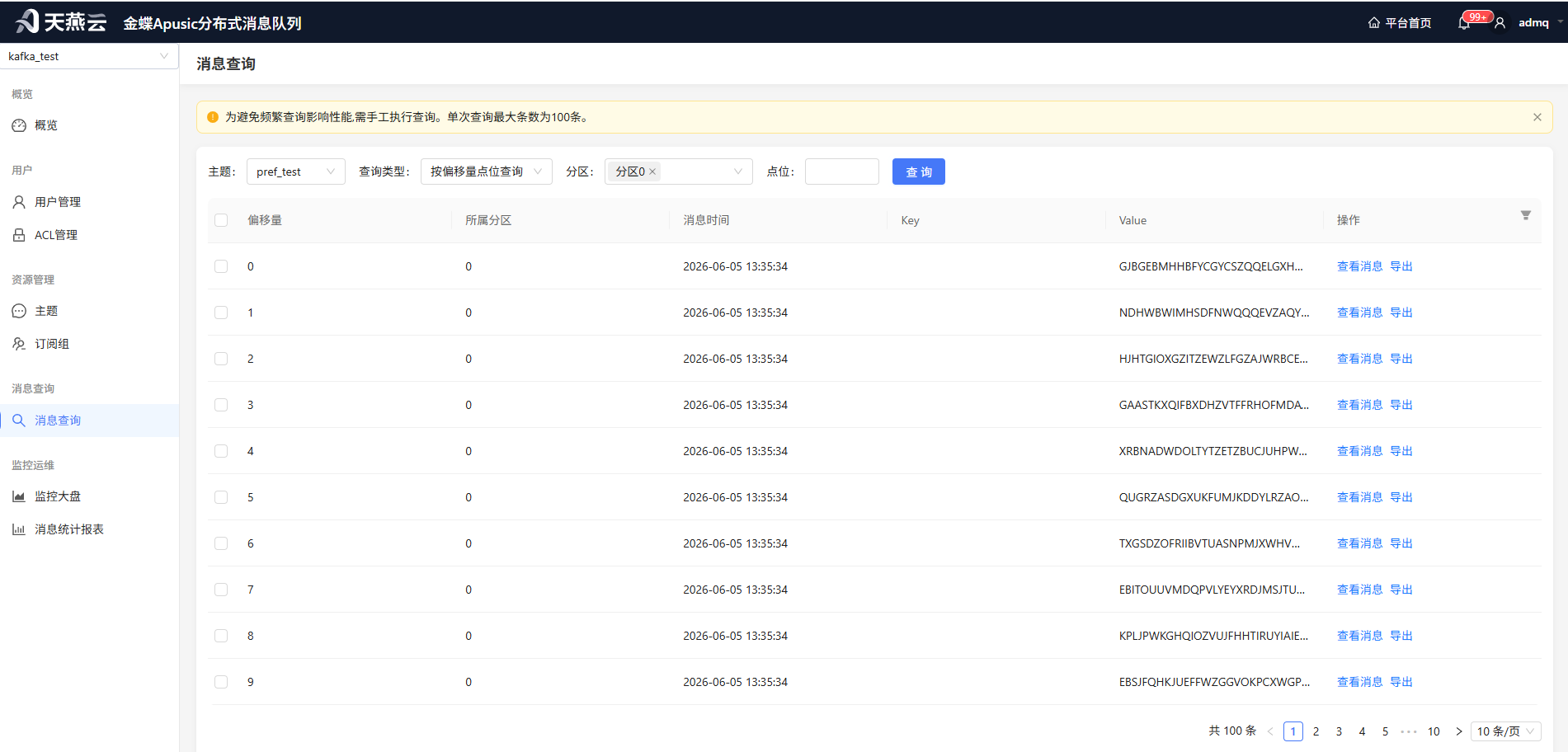Viewport: 1568px width, 752px height.
Task: Click the orange warning info icon in banner
Action: (213, 117)
